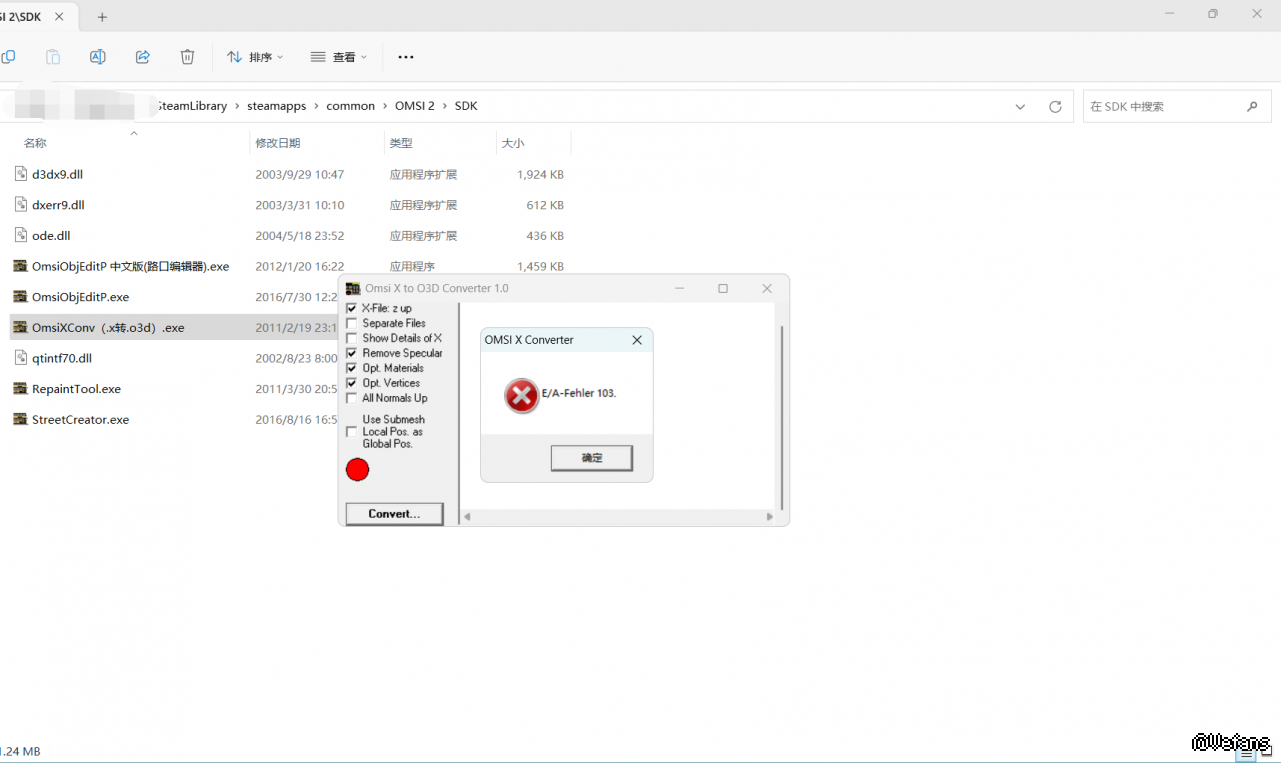Enable the All Normals Up checkbox

(x=351, y=398)
